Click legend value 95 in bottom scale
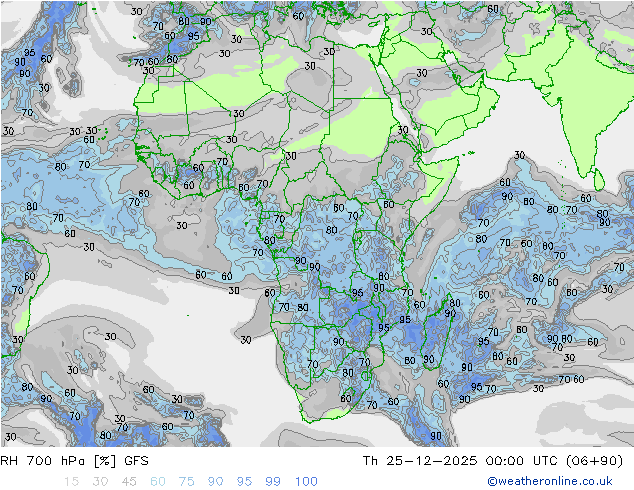 [x=244, y=482]
